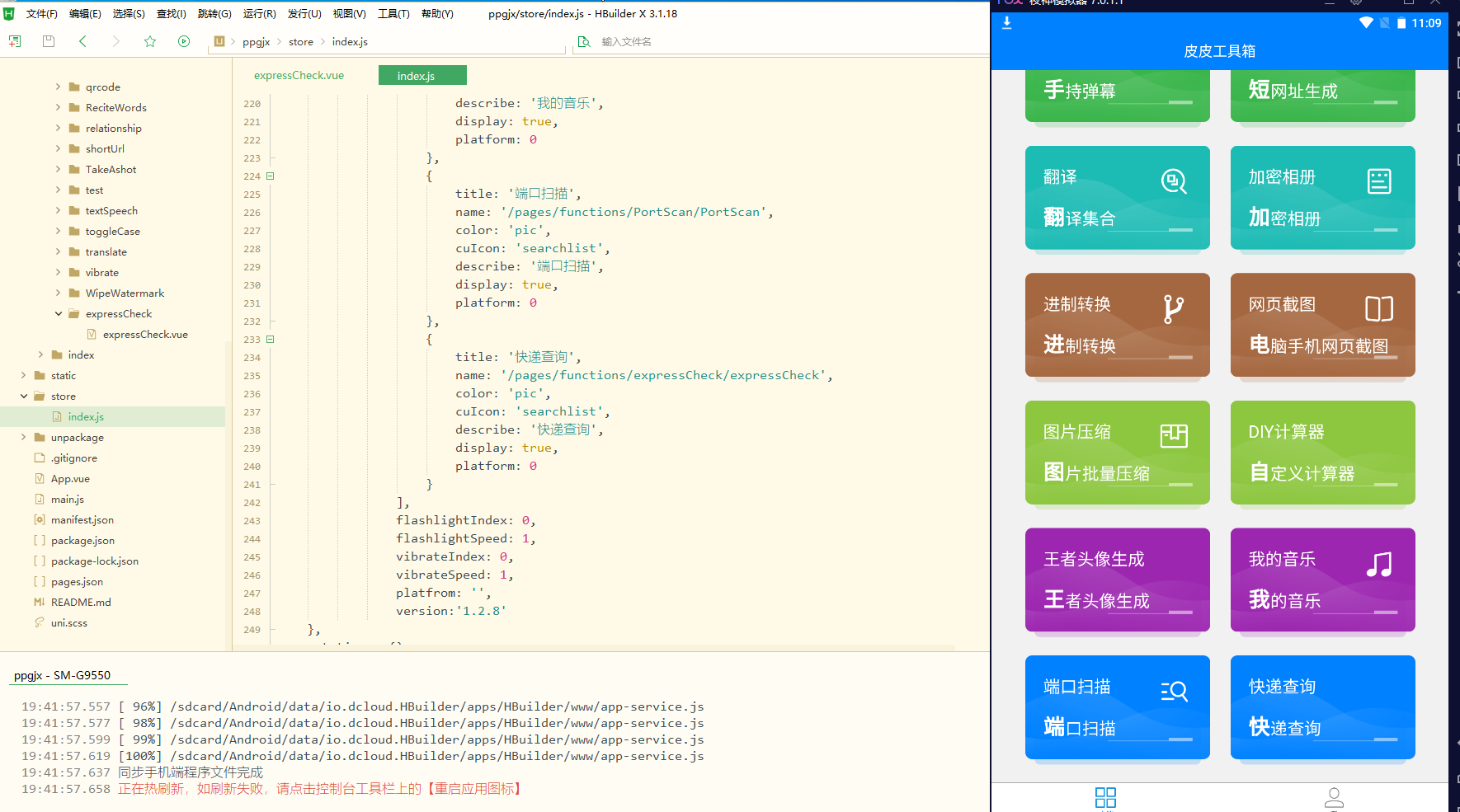The height and width of the screenshot is (812, 1460).
Task: Click the HBuilder logo icon in title bar
Action: (x=9, y=13)
